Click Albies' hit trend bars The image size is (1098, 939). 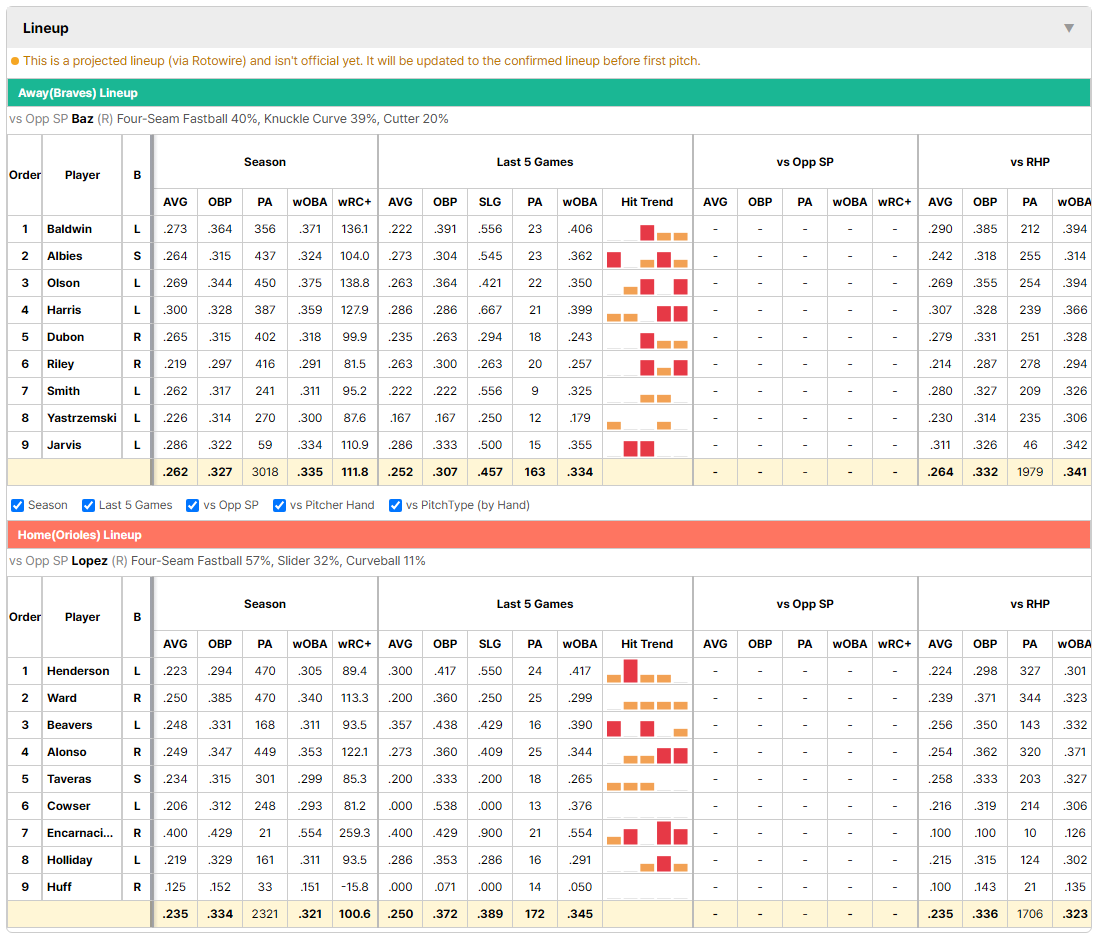[x=647, y=256]
